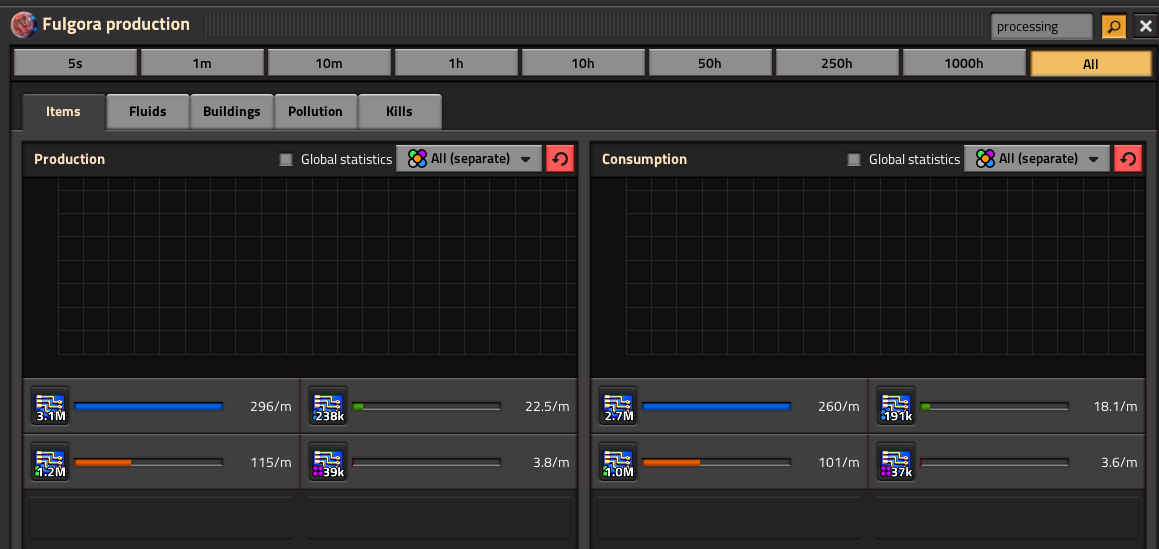Select the 1.2M processing unit production icon
1159x549 pixels.
click(49, 462)
